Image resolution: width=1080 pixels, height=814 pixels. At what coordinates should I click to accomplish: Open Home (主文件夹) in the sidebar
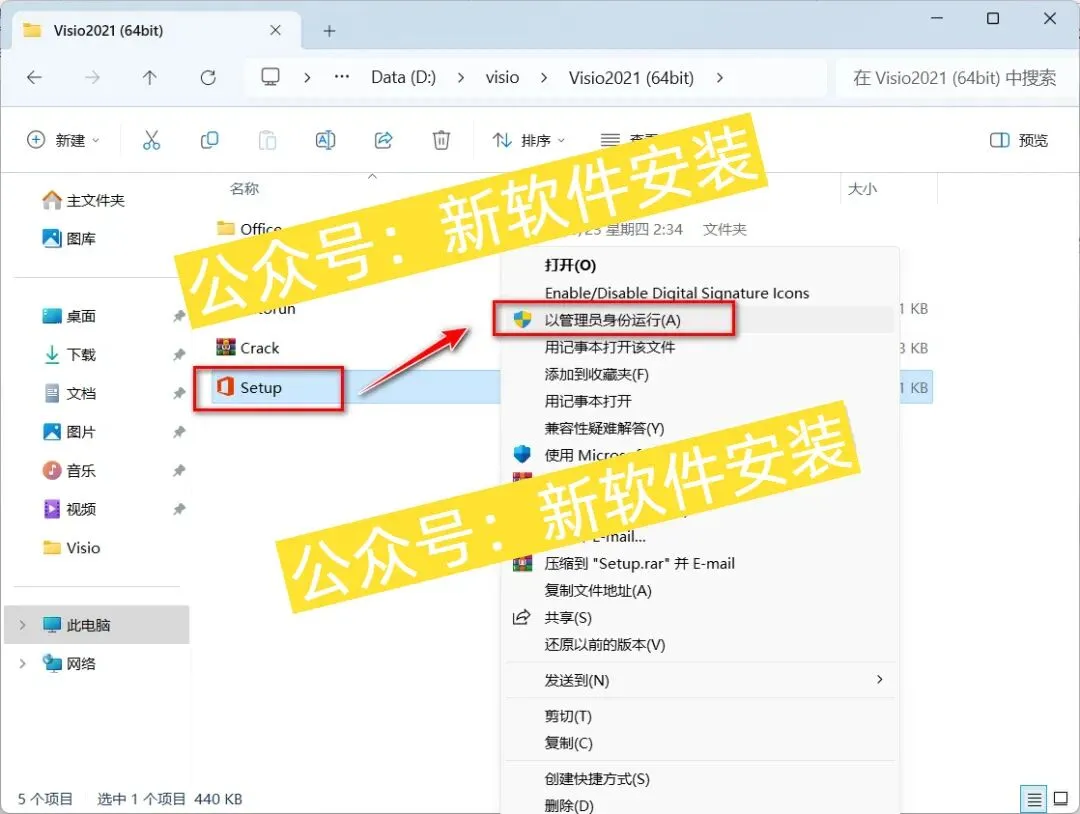[x=83, y=200]
